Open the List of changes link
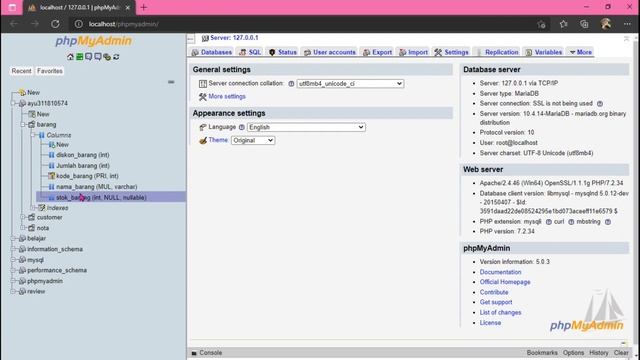This screenshot has width=640, height=360. [x=500, y=312]
